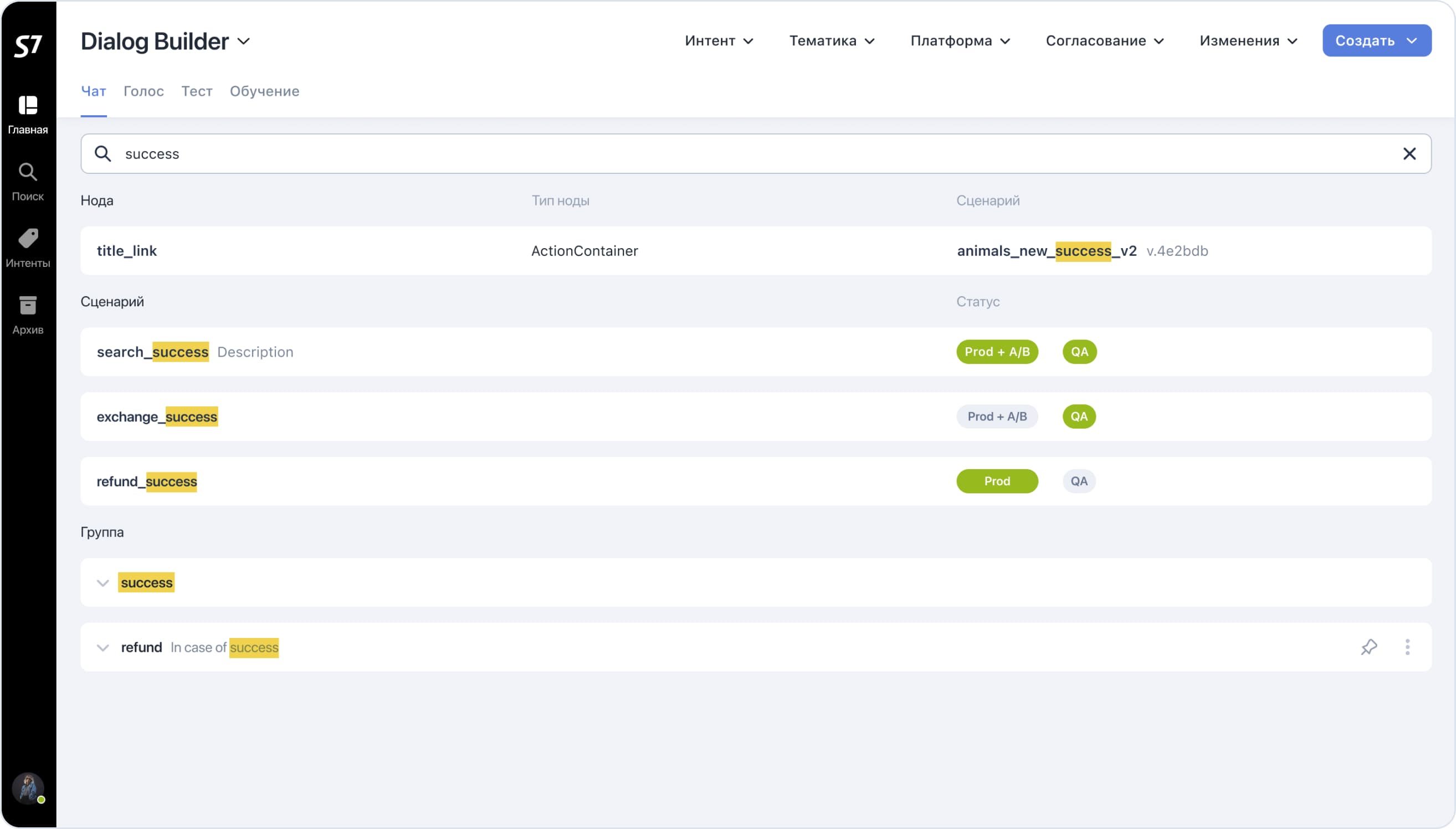Click QA badge of search_success
The image size is (1456, 829).
tap(1079, 351)
